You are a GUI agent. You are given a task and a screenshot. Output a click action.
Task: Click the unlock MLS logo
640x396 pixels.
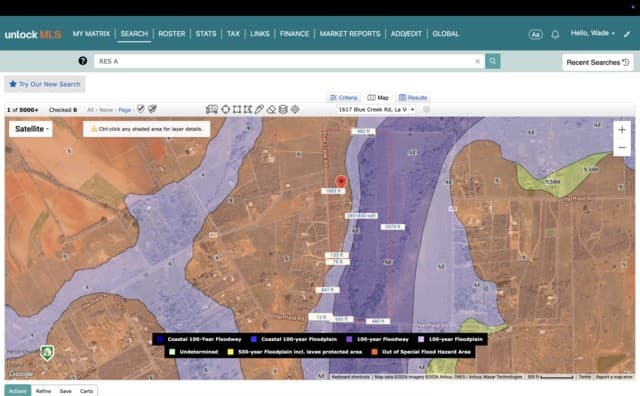coord(33,34)
